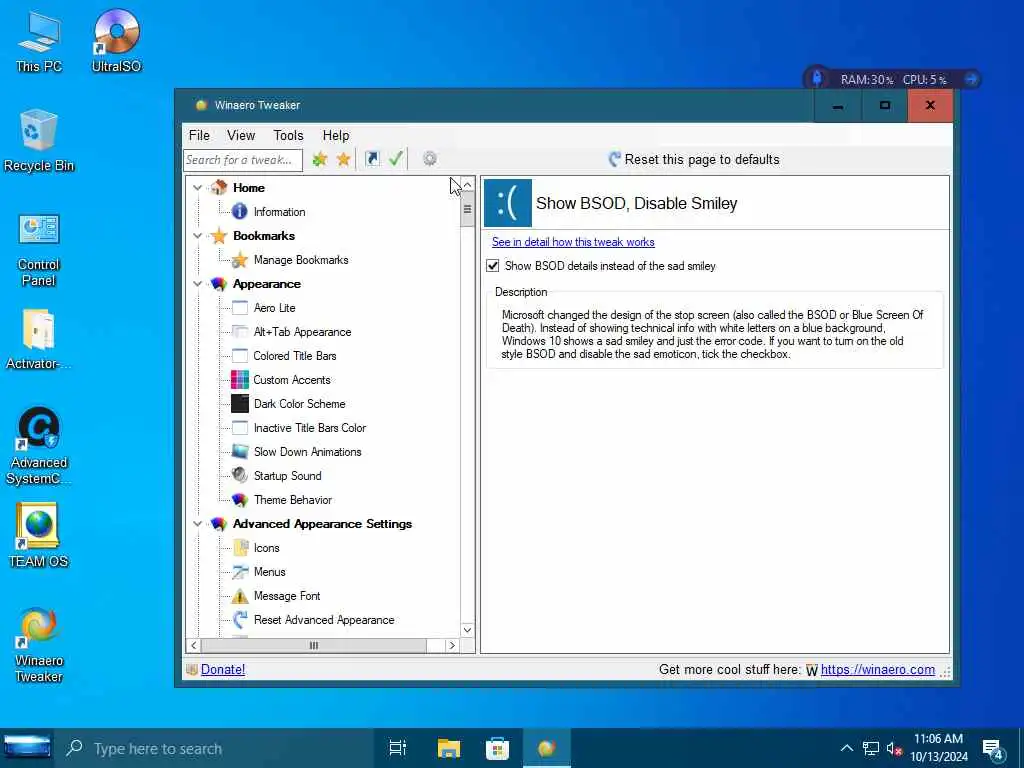Select Theme Behavior tree item

click(x=293, y=500)
